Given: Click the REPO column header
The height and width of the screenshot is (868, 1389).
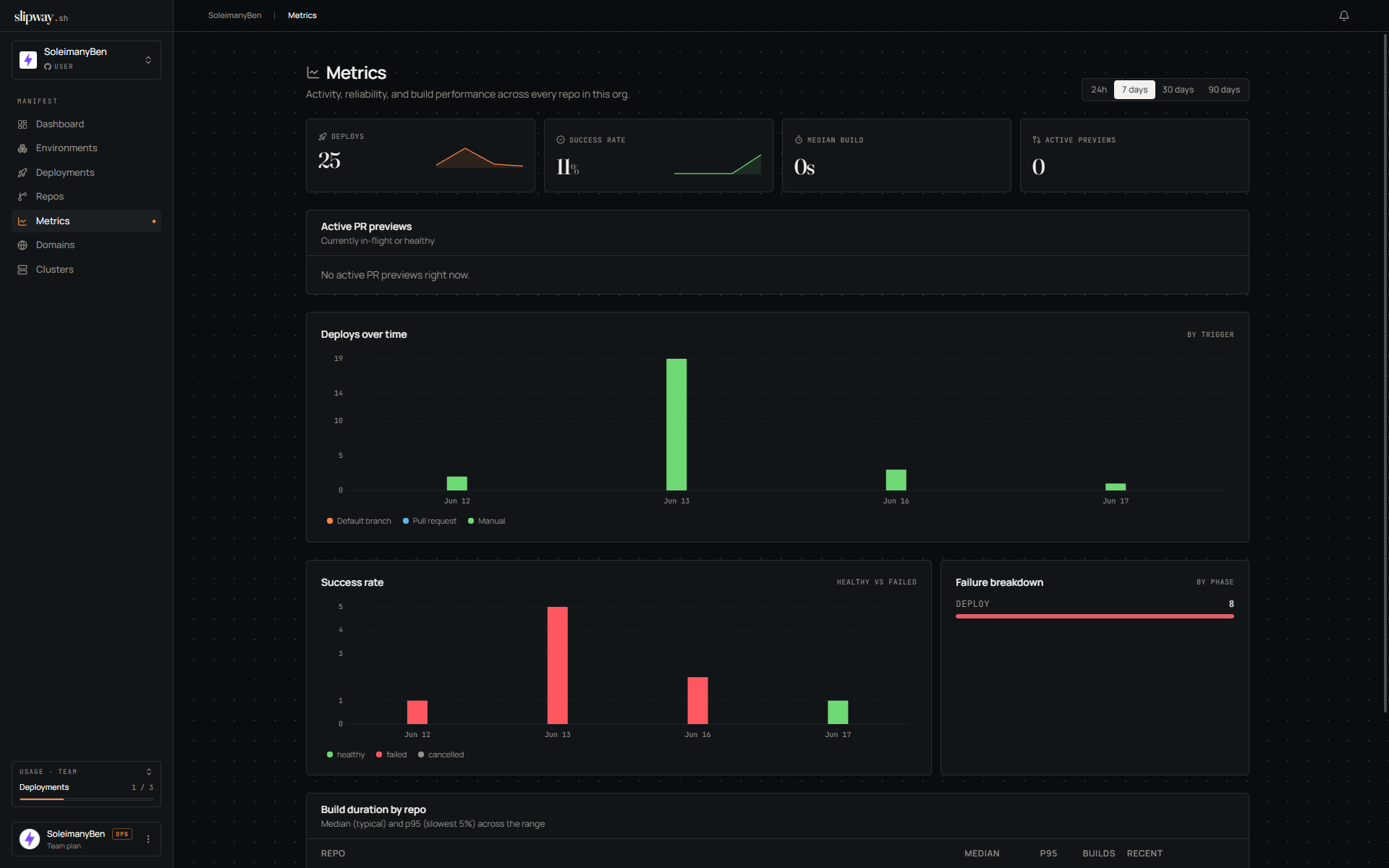Looking at the screenshot, I should [x=333, y=854].
